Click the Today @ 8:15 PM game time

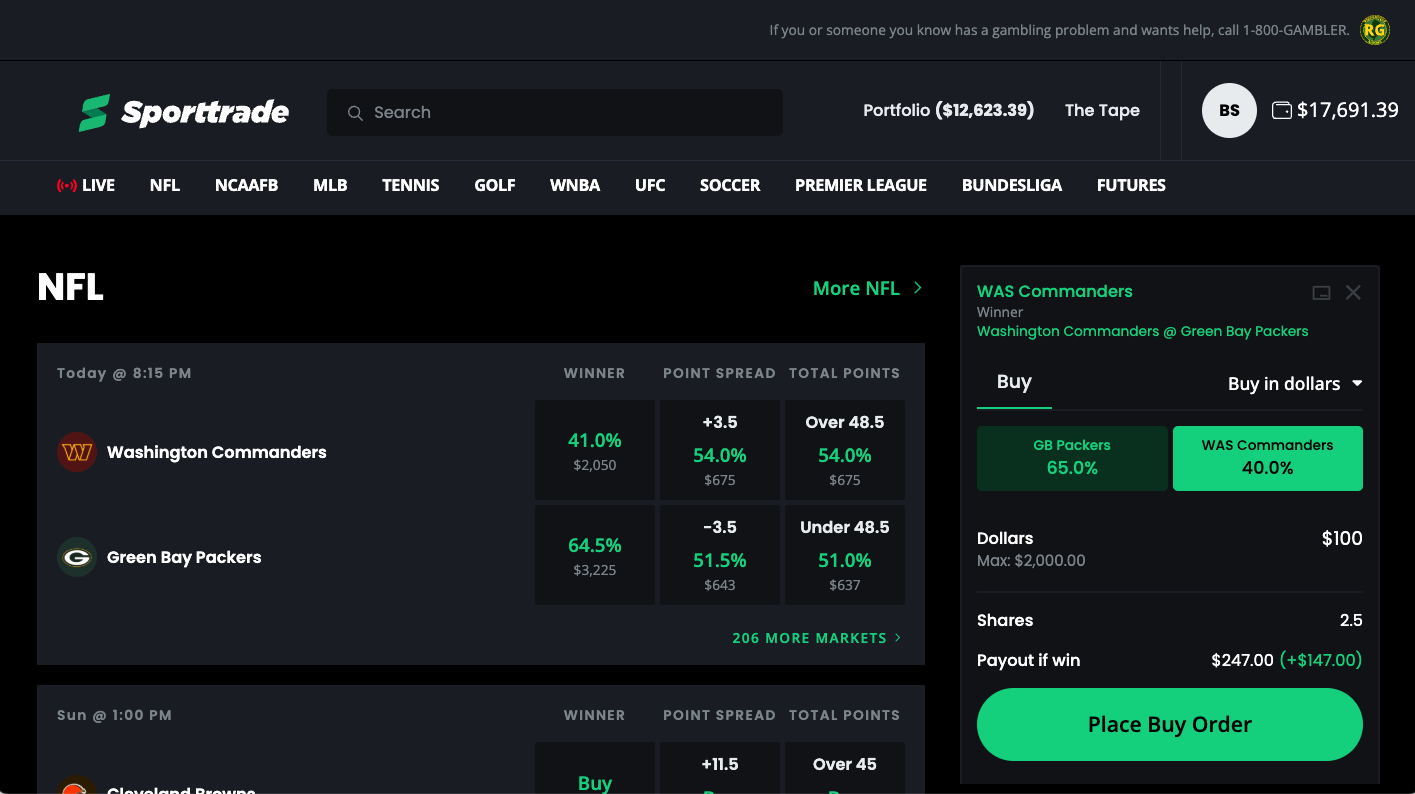[x=124, y=373]
